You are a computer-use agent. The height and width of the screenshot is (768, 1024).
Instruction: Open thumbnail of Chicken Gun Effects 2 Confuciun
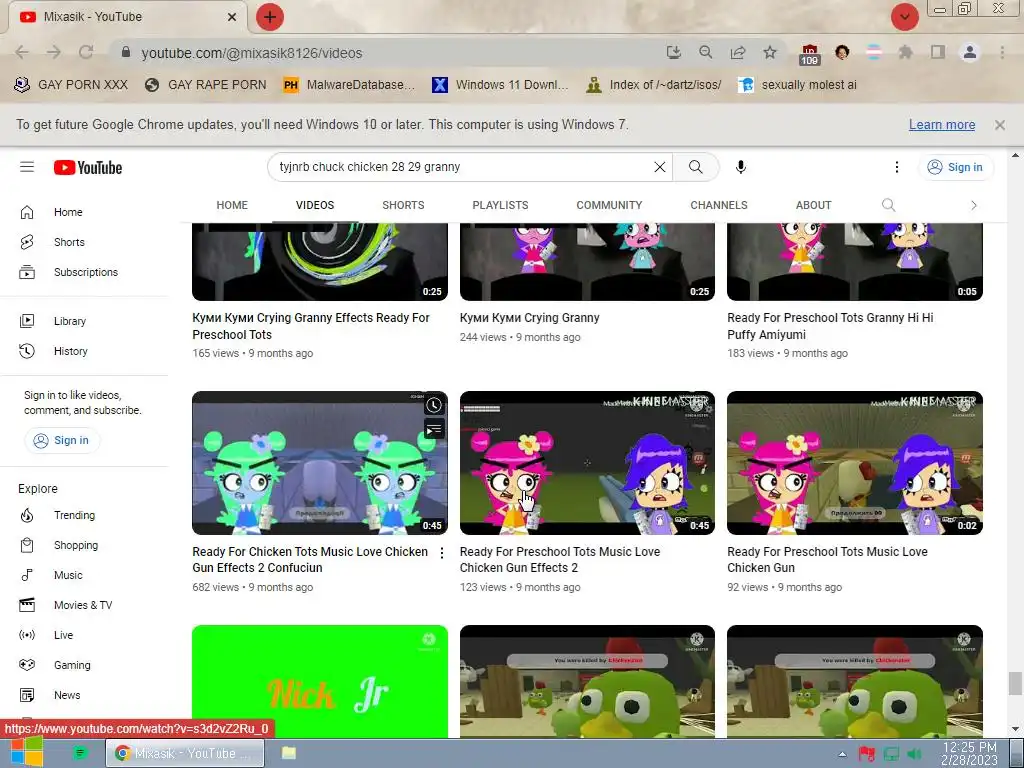point(320,463)
